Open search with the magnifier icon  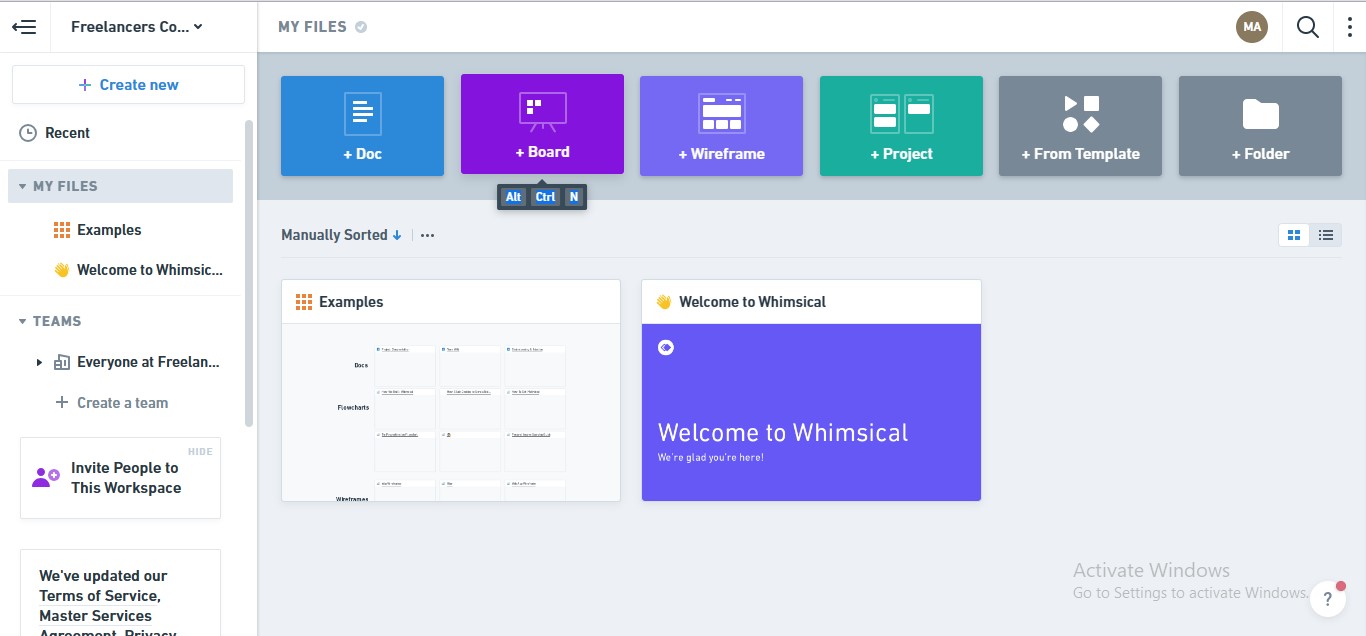point(1308,27)
